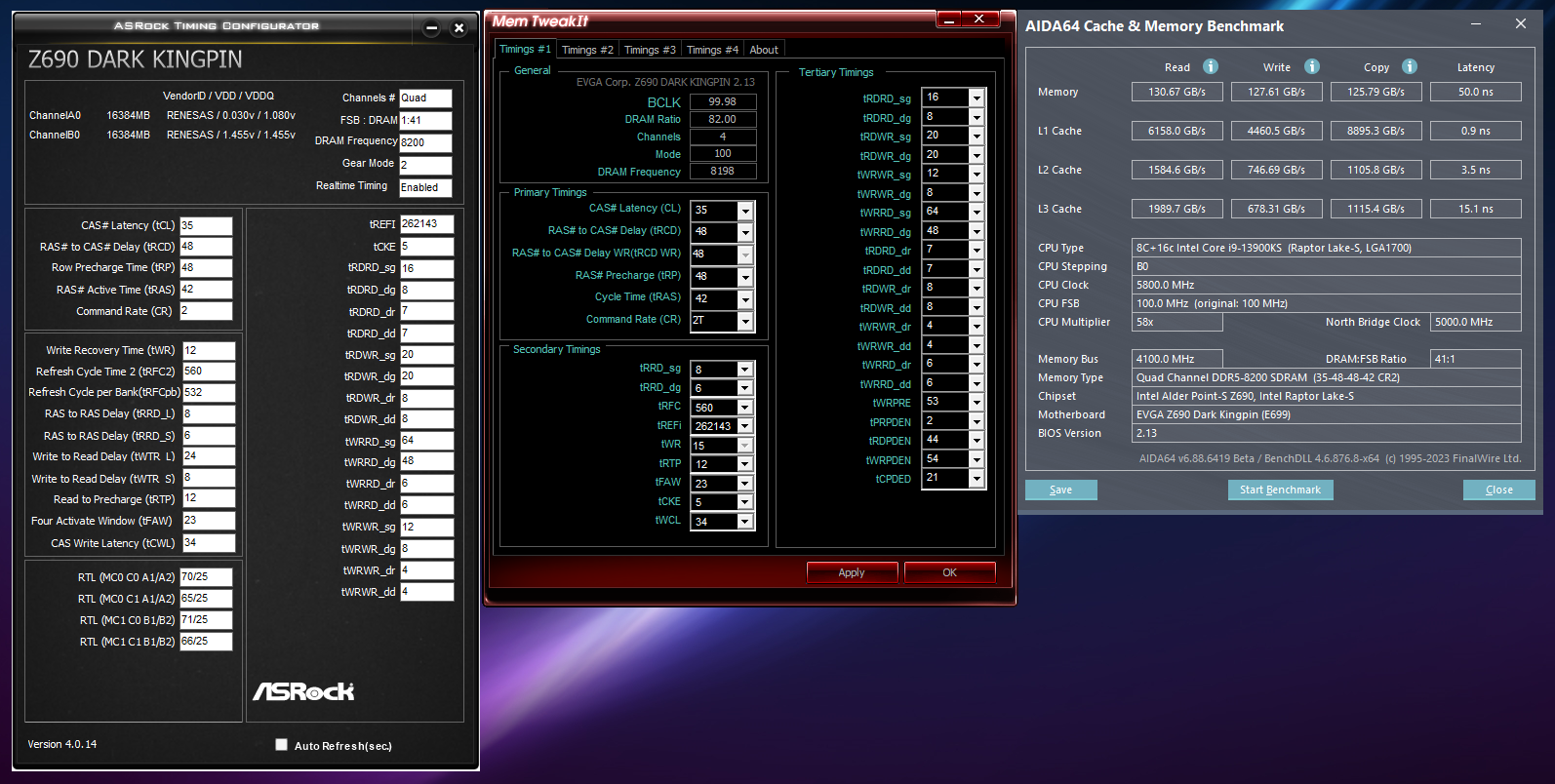Click the Apply button in Mem TweakIt
The height and width of the screenshot is (784, 1555).
(852, 572)
